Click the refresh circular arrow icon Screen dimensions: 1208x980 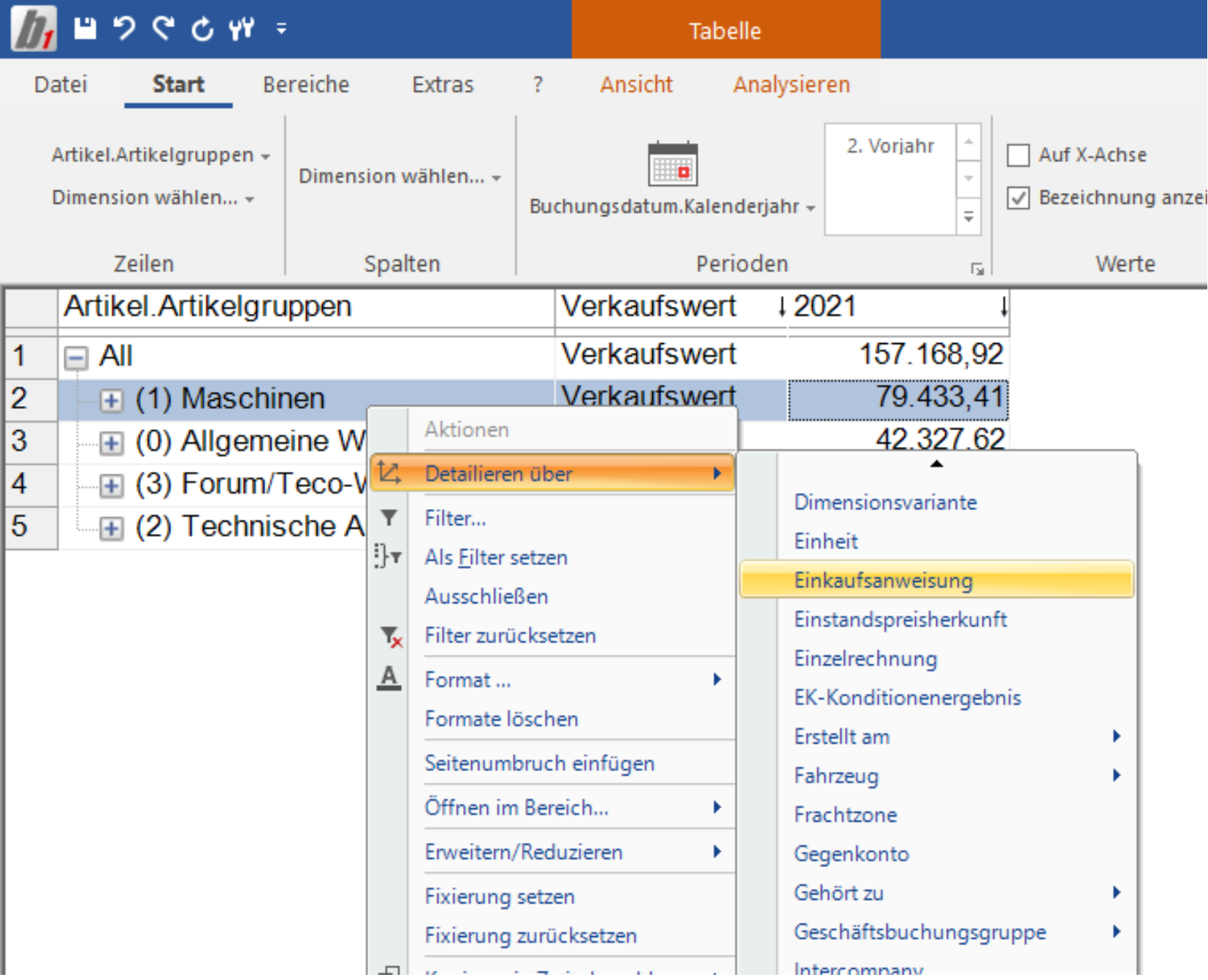(202, 29)
